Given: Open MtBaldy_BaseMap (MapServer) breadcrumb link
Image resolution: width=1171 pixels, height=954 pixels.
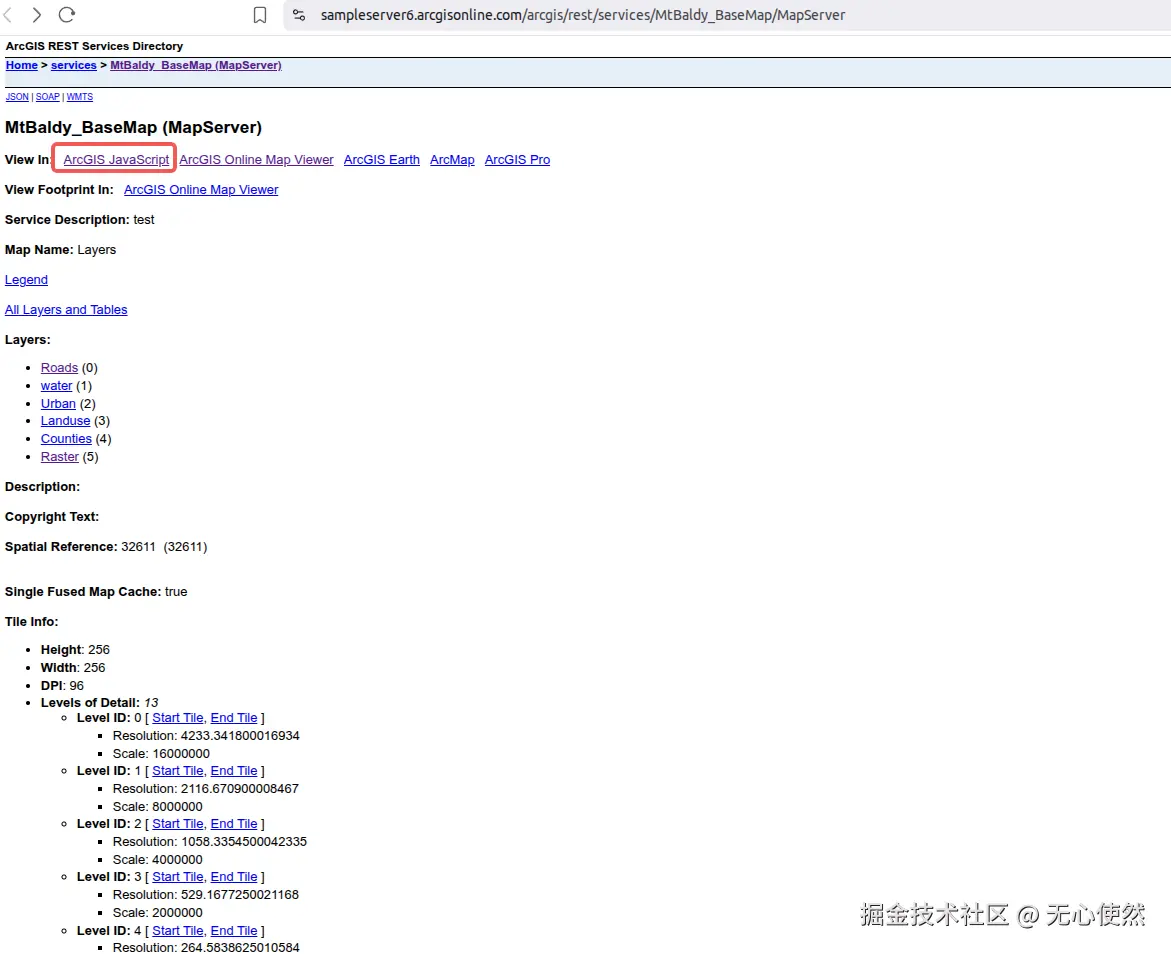Looking at the screenshot, I should click(x=196, y=65).
